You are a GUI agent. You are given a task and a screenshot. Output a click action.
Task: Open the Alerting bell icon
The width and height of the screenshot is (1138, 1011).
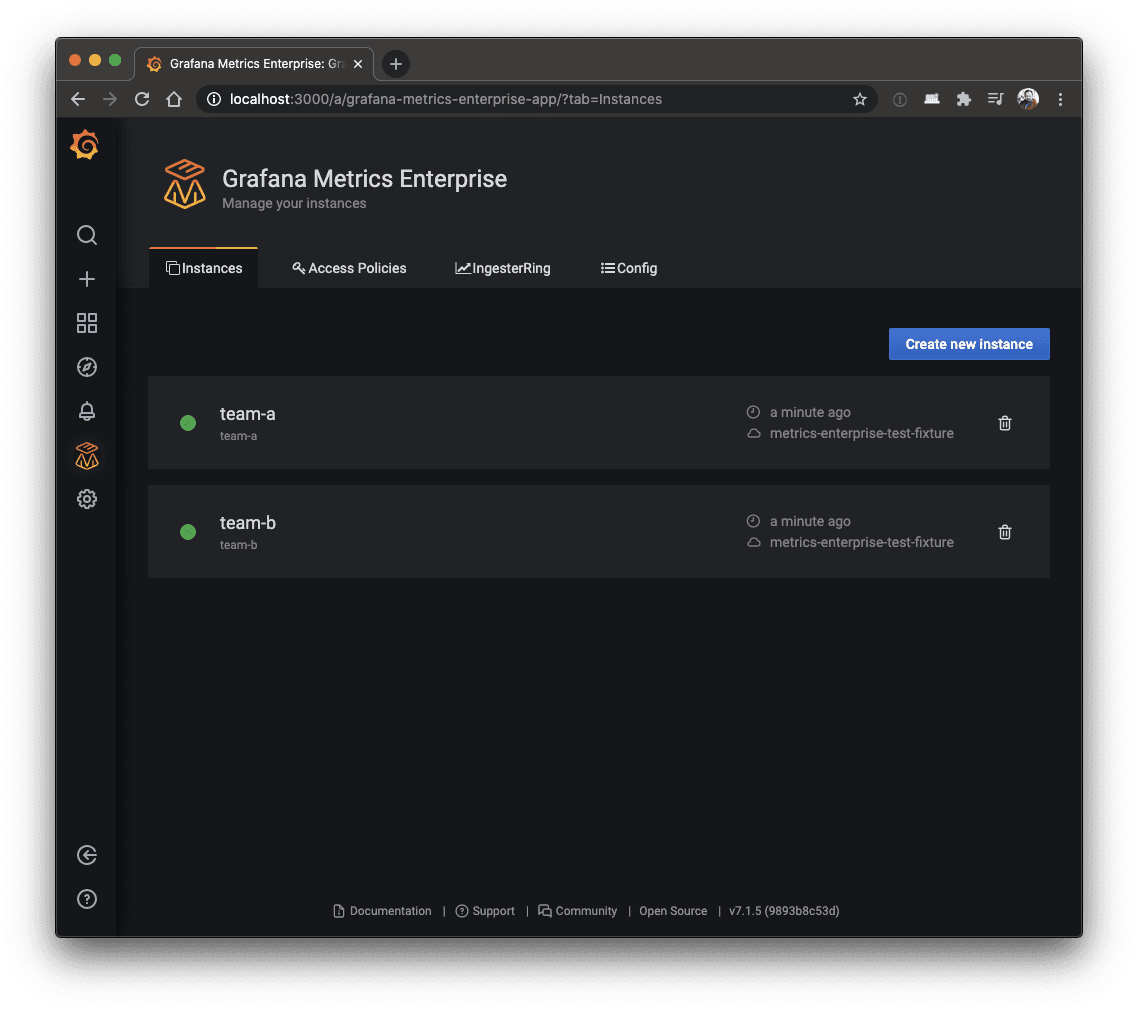(87, 411)
